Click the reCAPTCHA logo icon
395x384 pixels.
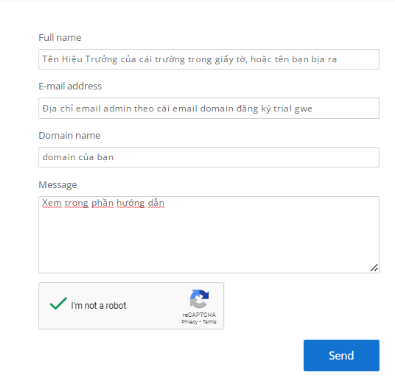[199, 299]
